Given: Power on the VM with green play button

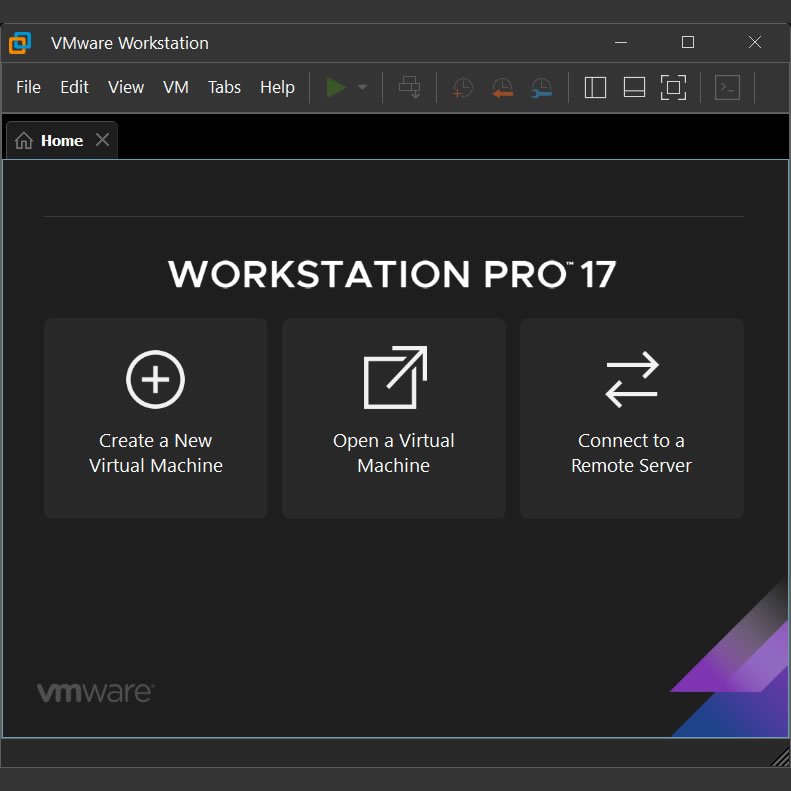Looking at the screenshot, I should (336, 87).
